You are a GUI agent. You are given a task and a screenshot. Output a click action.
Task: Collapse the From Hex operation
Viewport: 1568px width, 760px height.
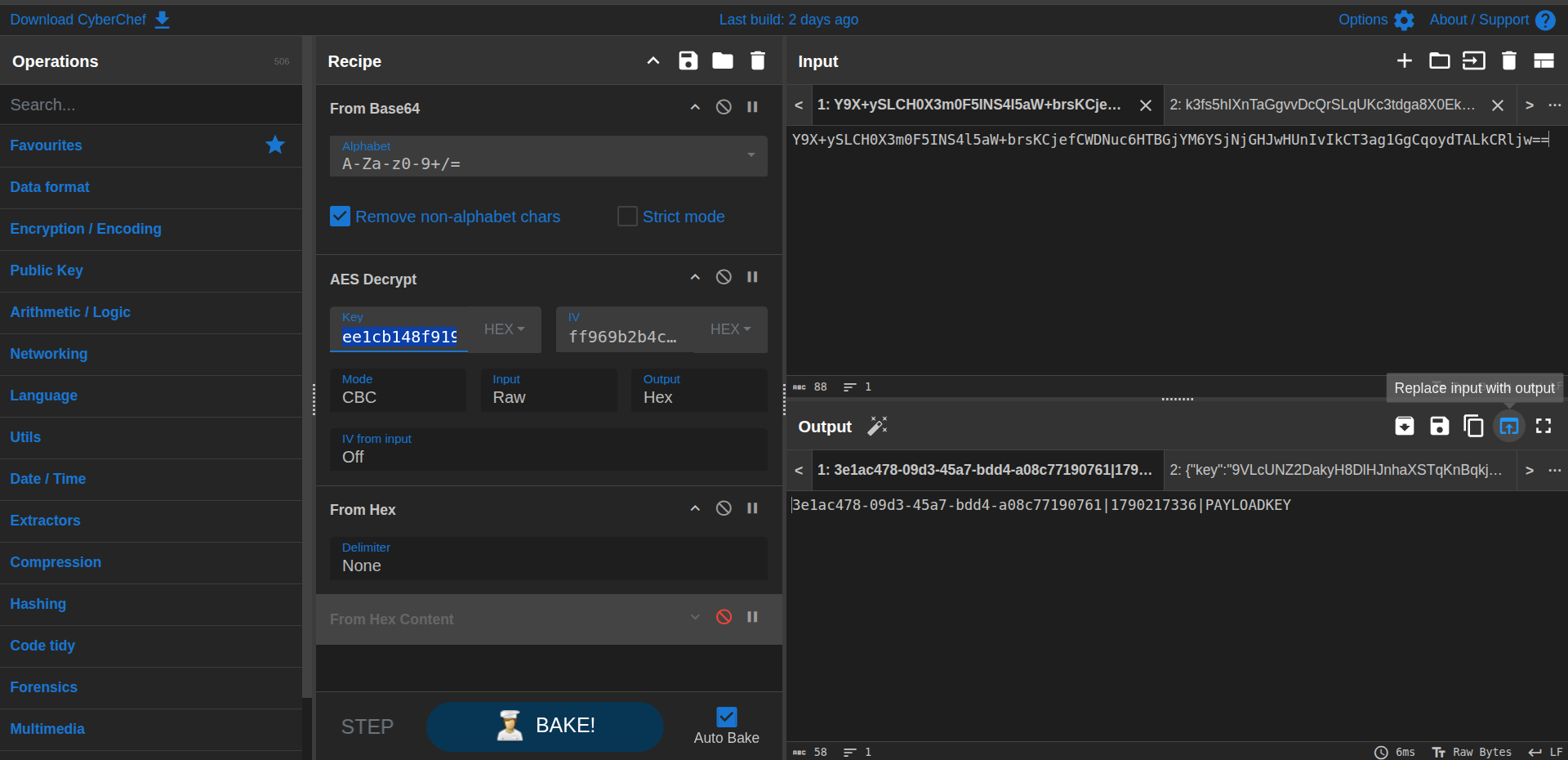coord(695,508)
